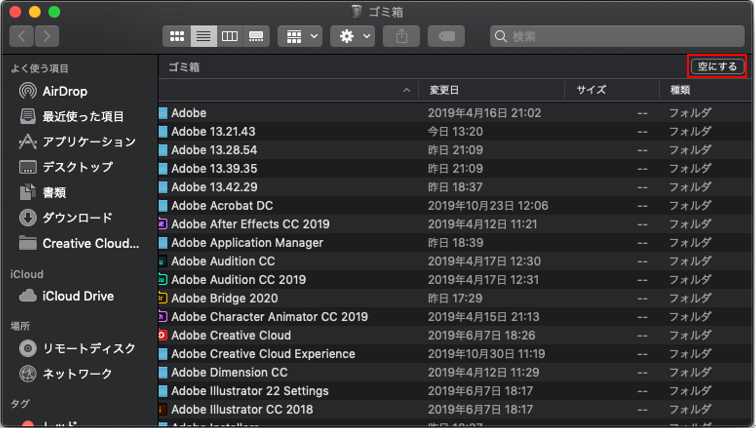Select the Adobe 13.42.29 folder
Screen dimensions: 756x429
(455, 187)
